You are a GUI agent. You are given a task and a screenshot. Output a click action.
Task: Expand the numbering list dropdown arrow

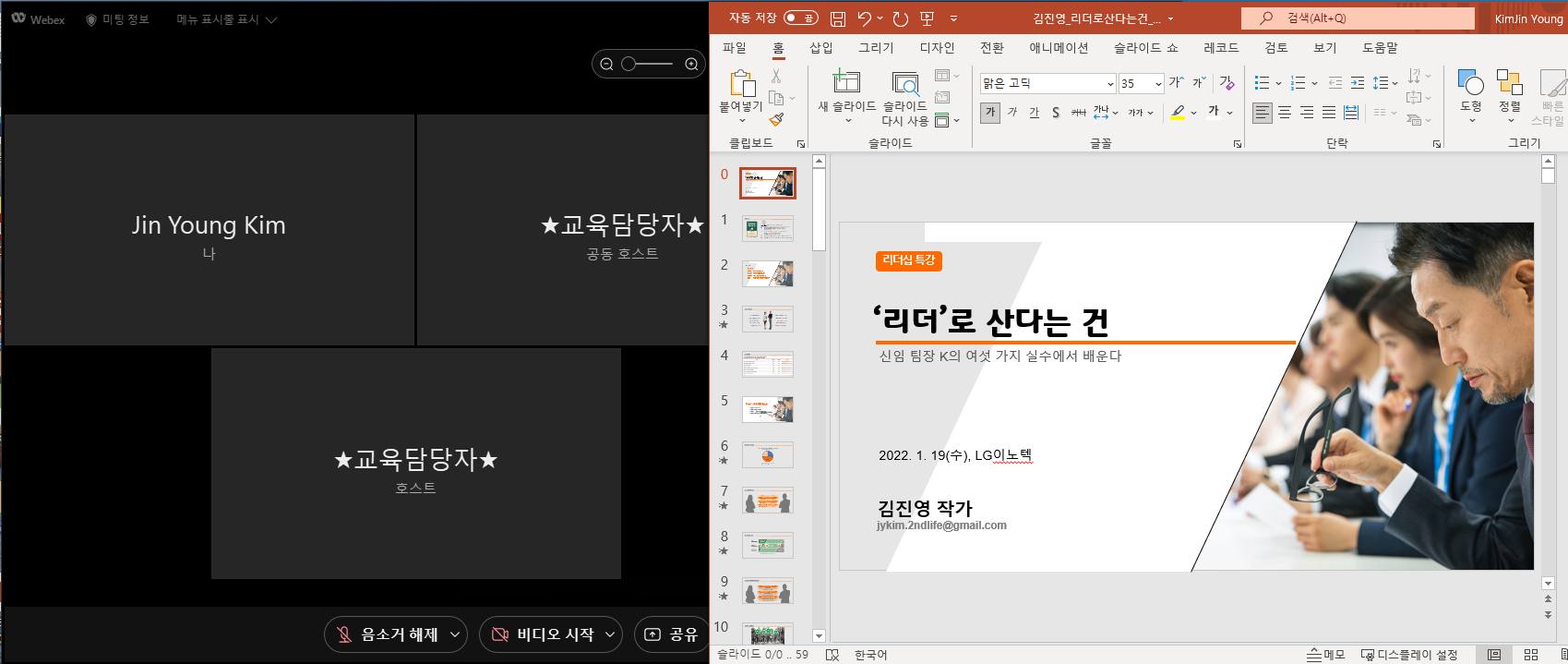click(x=1314, y=84)
